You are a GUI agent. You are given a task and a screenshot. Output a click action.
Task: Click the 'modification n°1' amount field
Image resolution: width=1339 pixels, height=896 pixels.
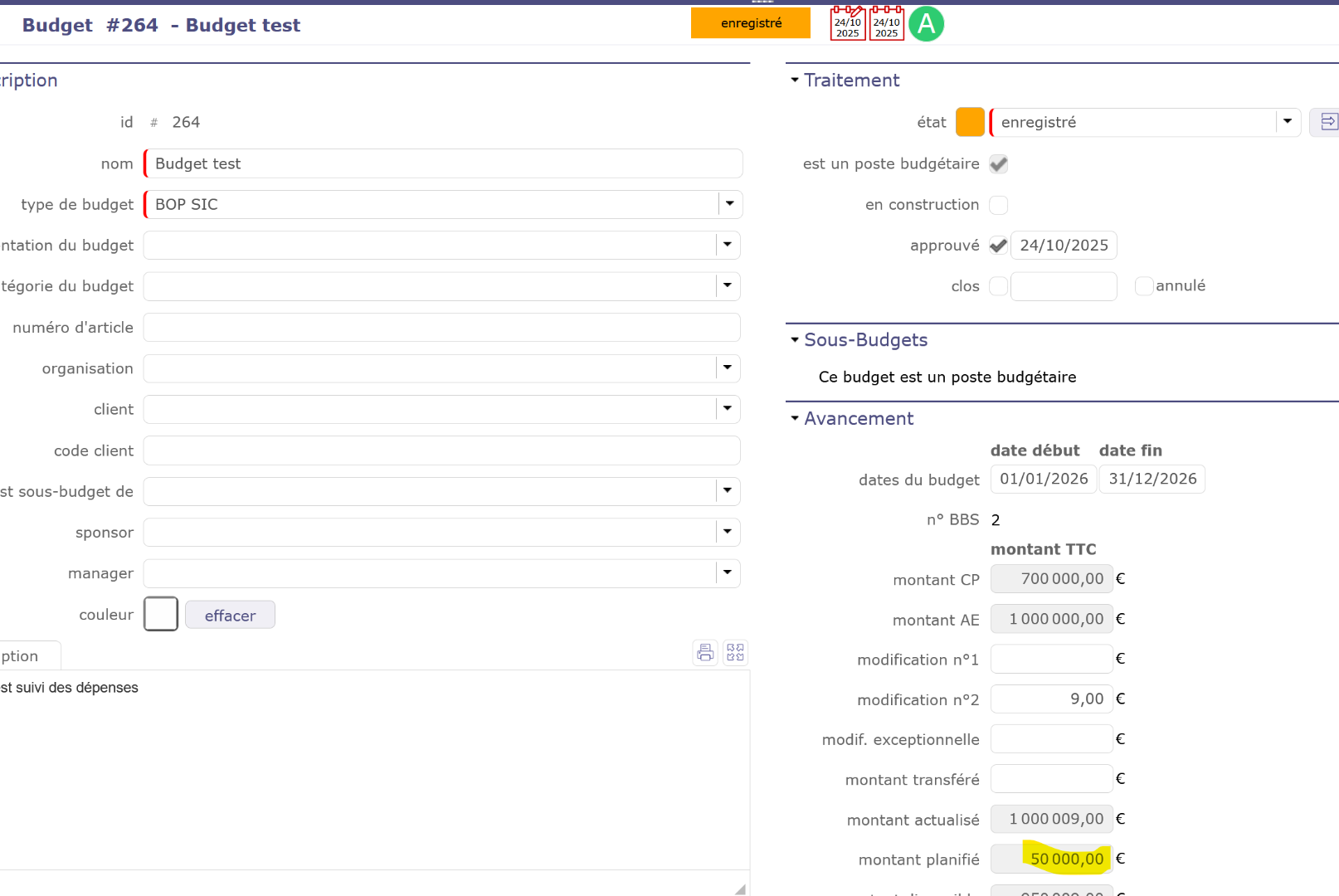coord(1050,660)
